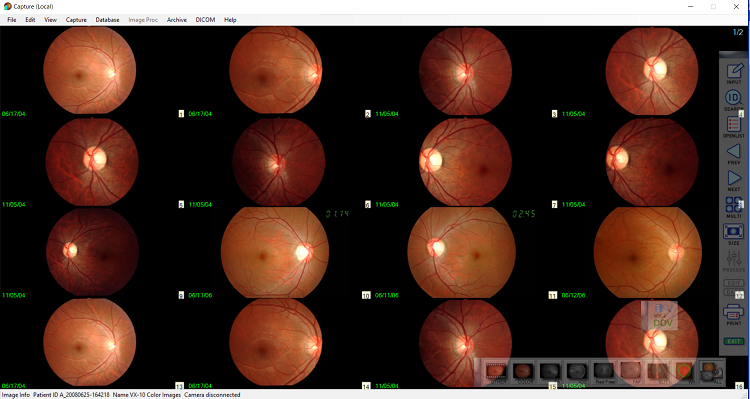The width and height of the screenshot is (750, 399).
Task: Open the File menu
Action: [x=11, y=20]
